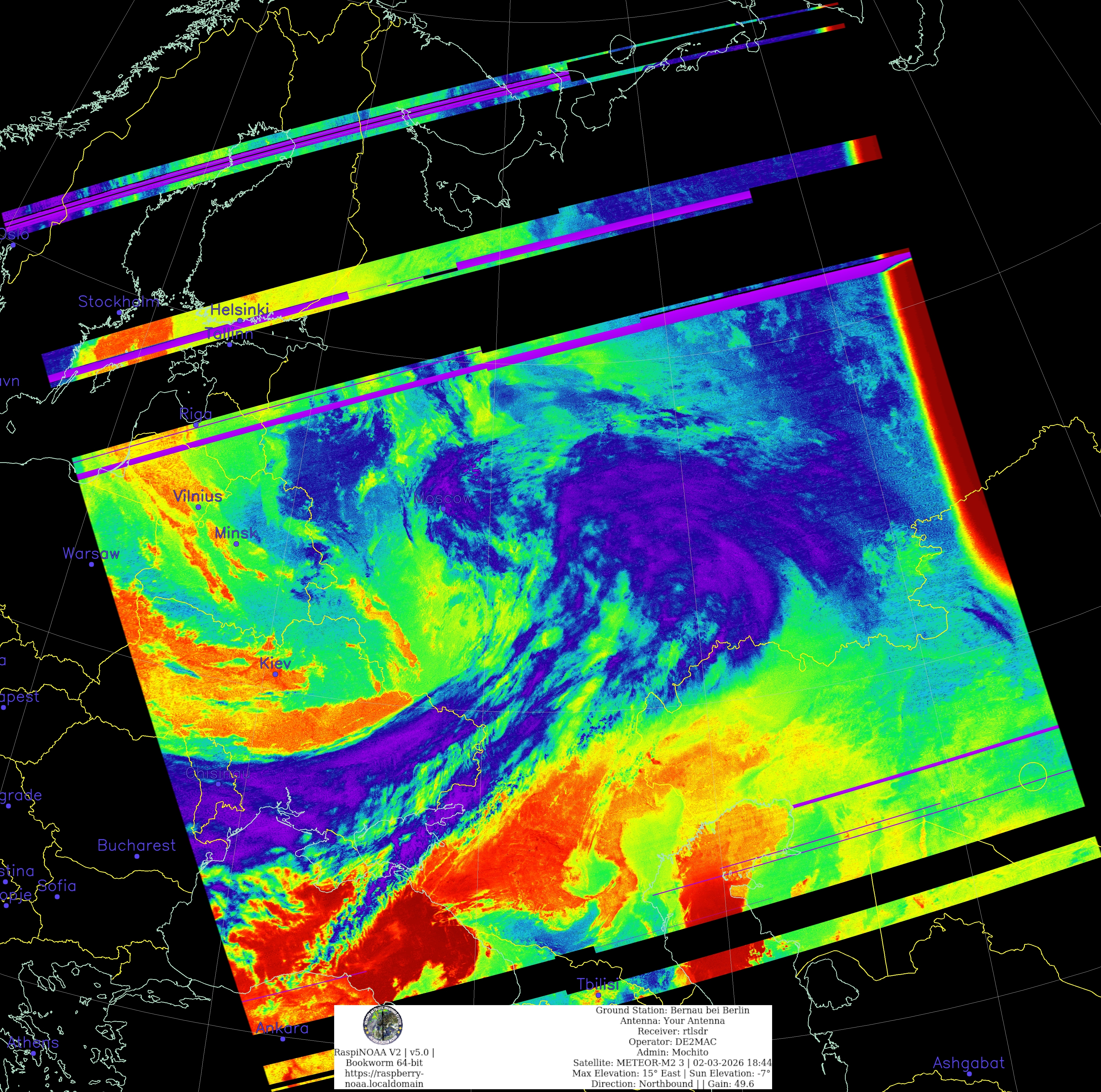Viewport: 1101px width, 1092px height.
Task: Click the Athens city label
Action: click(33, 1042)
